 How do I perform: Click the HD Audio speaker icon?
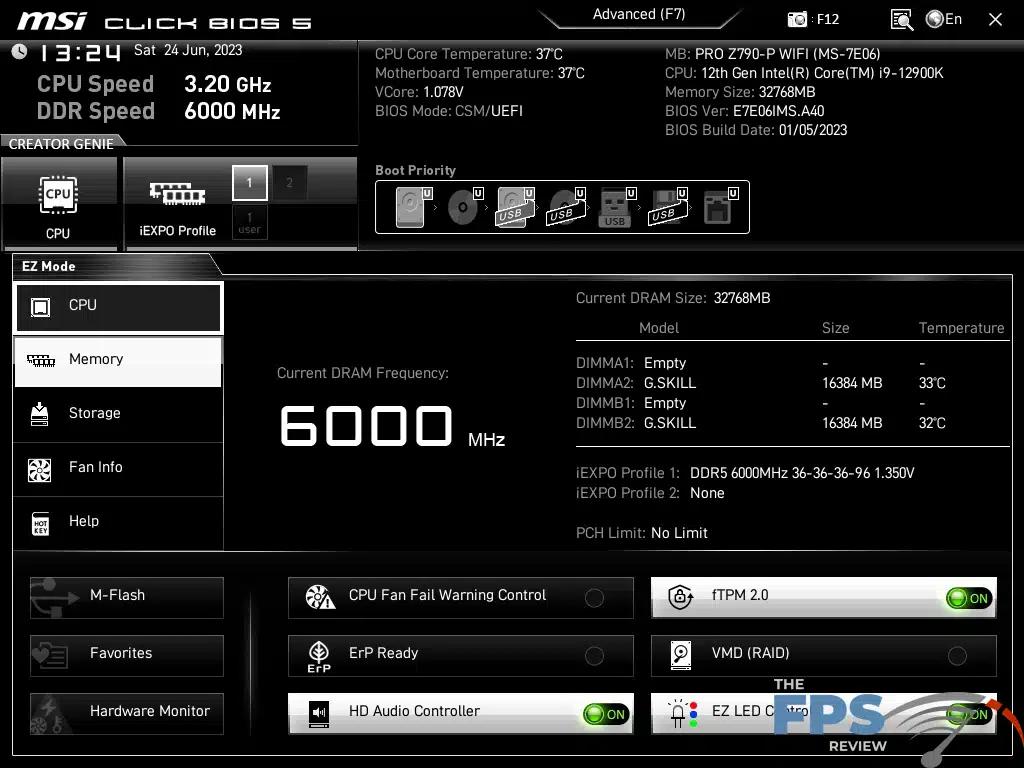point(319,714)
